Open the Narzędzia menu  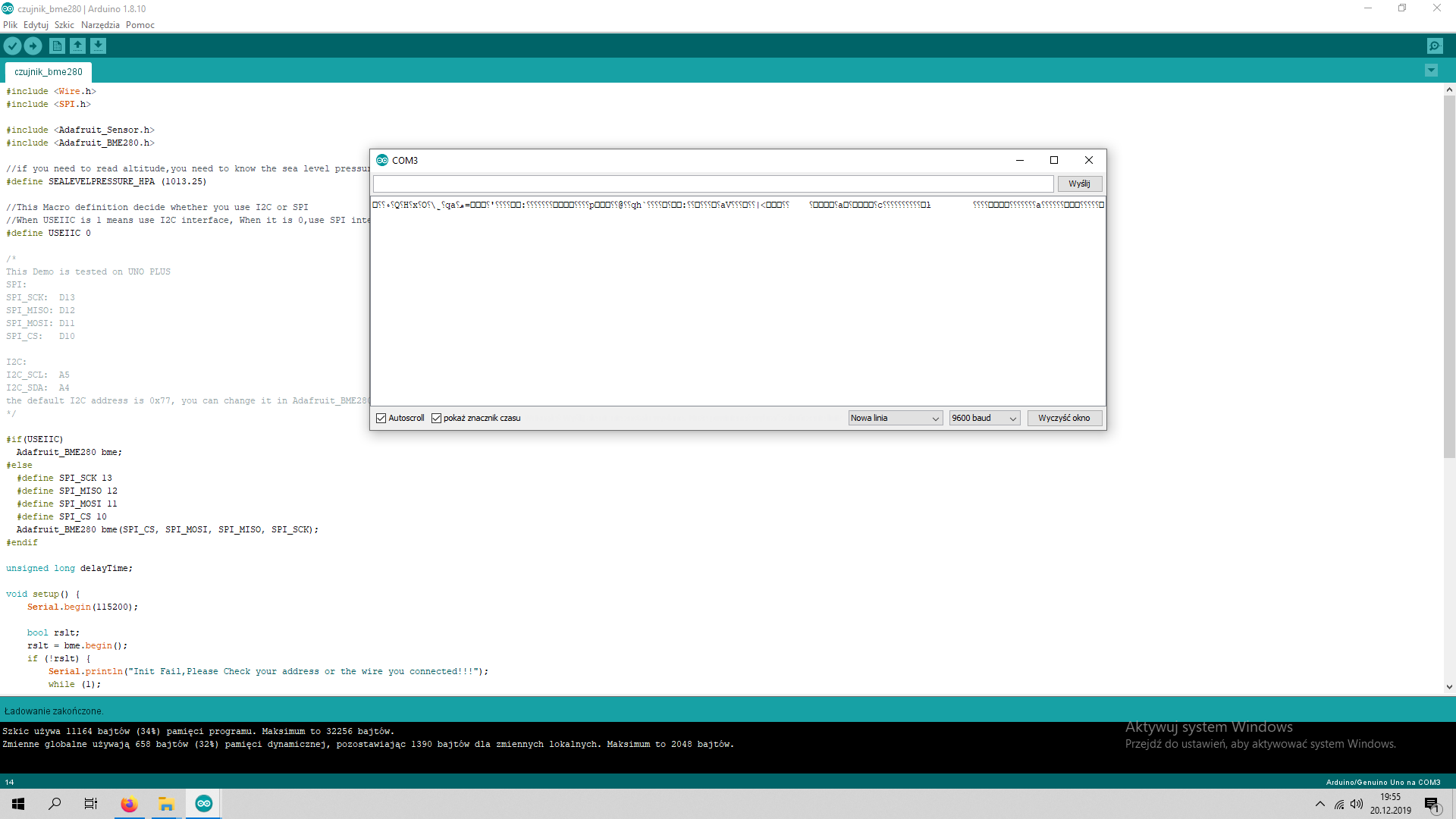100,25
